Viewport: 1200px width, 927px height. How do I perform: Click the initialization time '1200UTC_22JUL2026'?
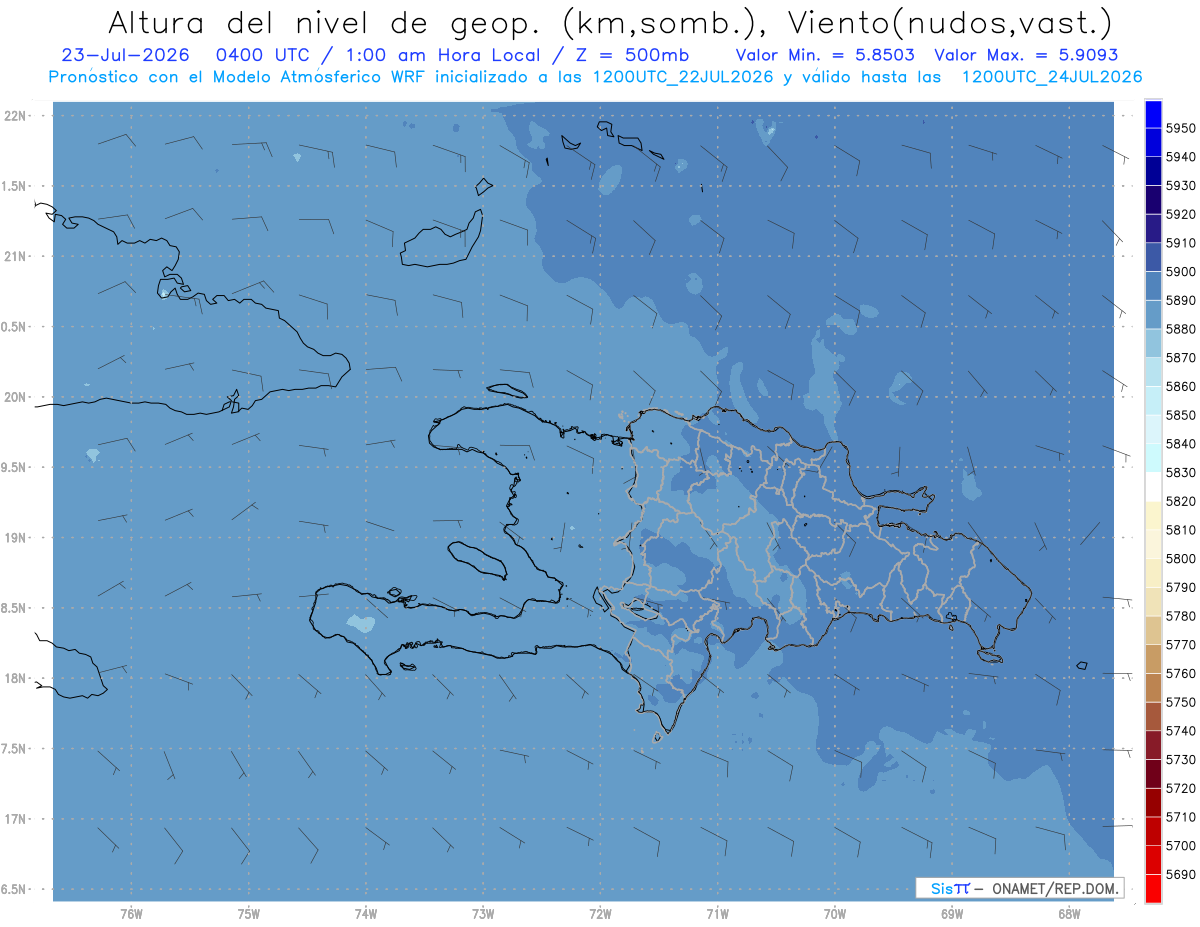(x=684, y=77)
